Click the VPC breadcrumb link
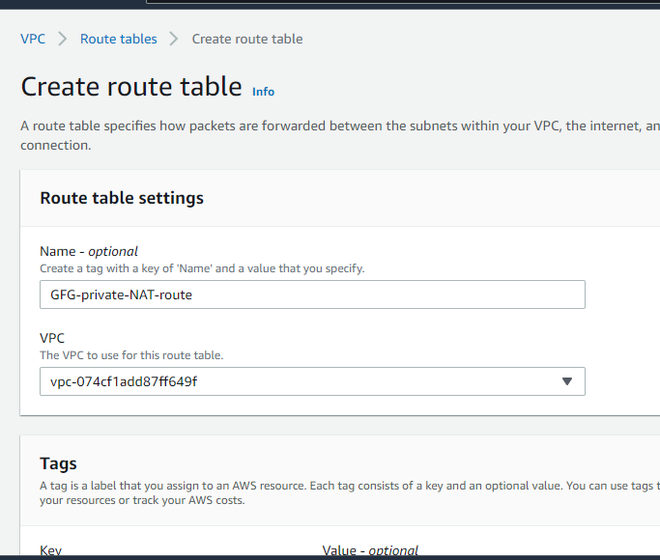Screen dimensions: 660x560 (x=32, y=39)
